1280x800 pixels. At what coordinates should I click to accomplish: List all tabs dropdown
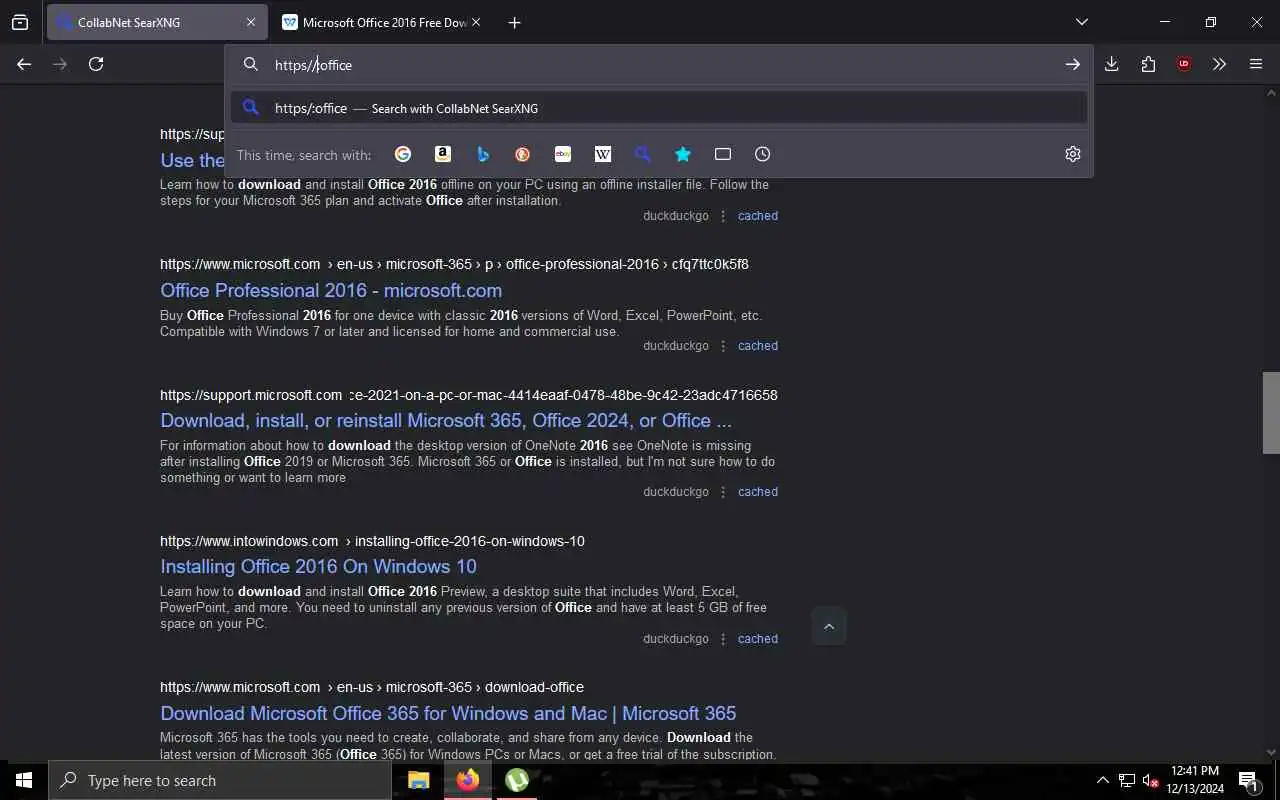click(1082, 22)
